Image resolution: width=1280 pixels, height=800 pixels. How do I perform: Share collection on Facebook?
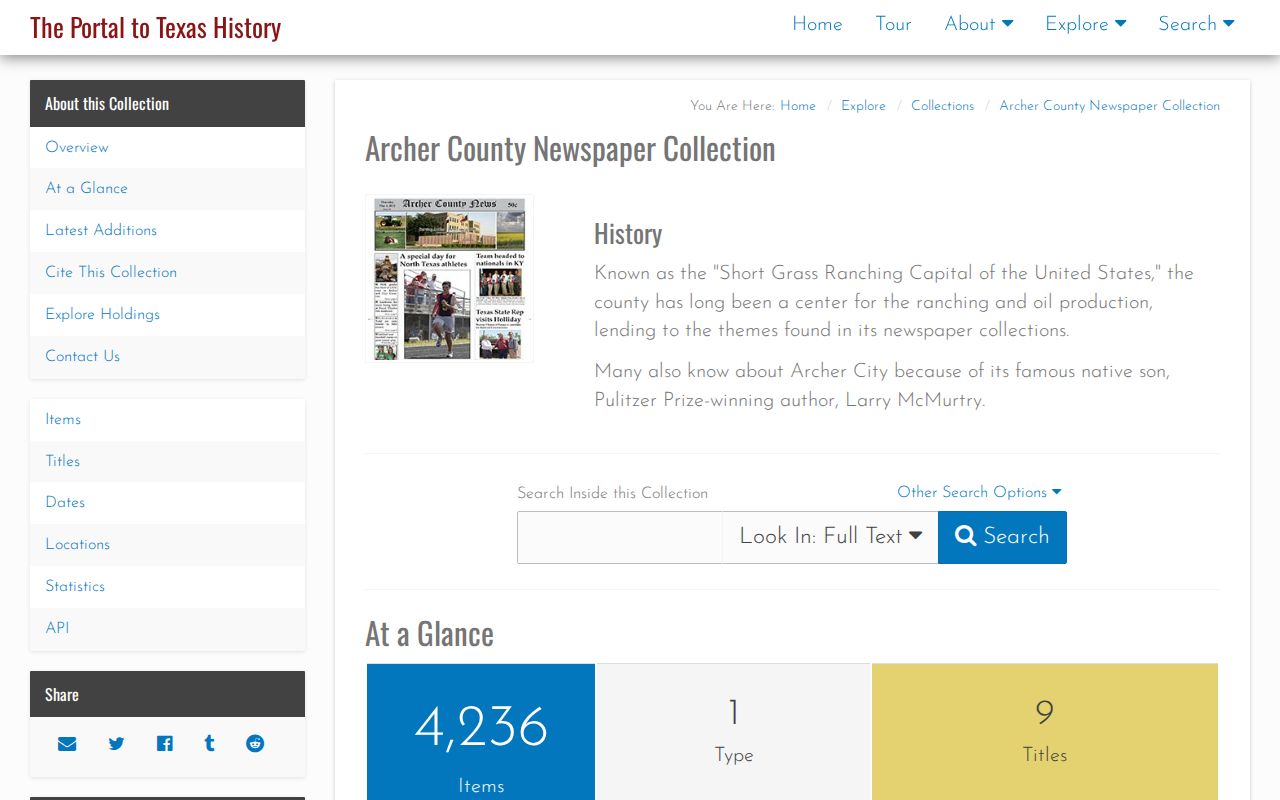pos(164,744)
